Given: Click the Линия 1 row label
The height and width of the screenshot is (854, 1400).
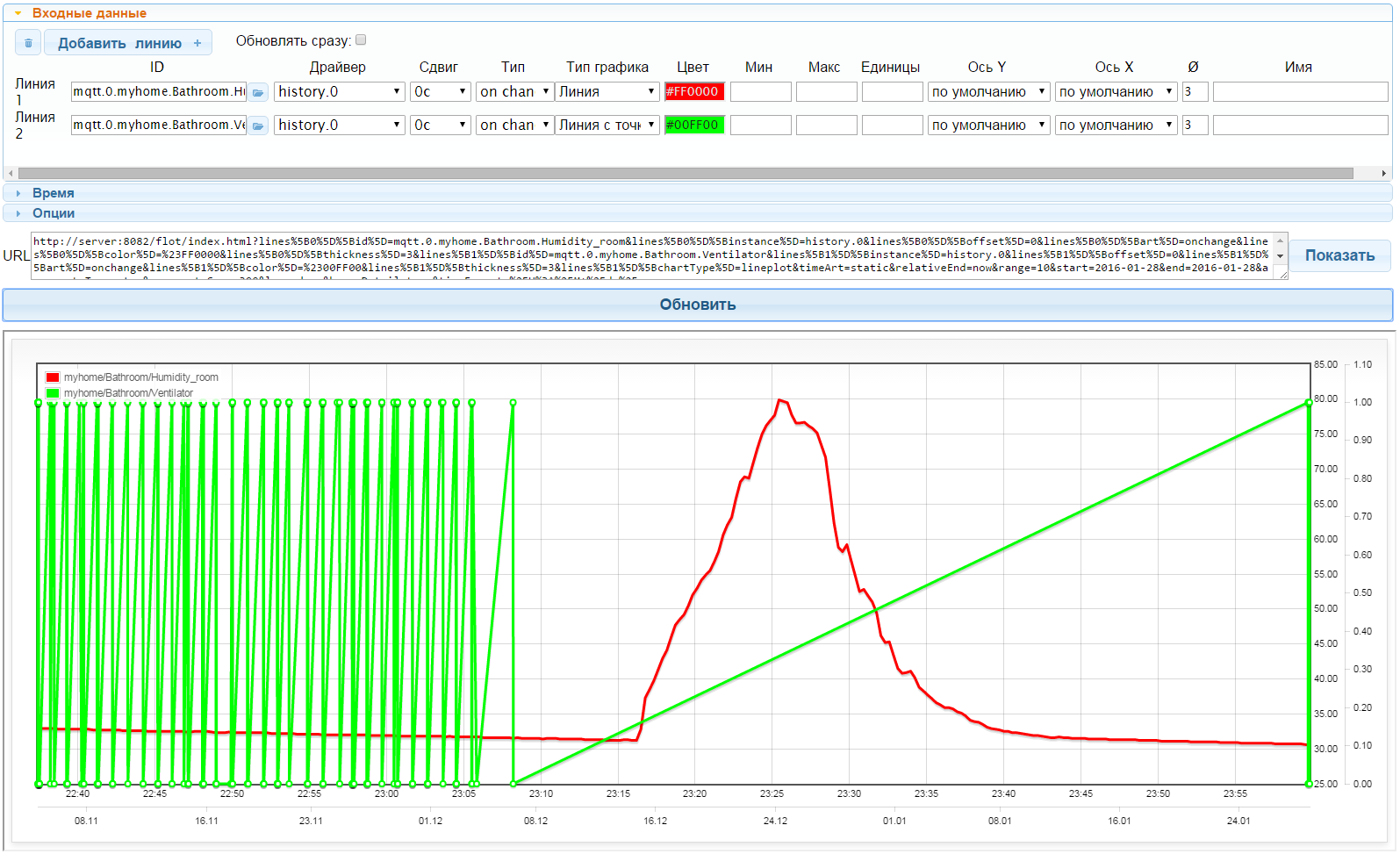Looking at the screenshot, I should [x=34, y=91].
